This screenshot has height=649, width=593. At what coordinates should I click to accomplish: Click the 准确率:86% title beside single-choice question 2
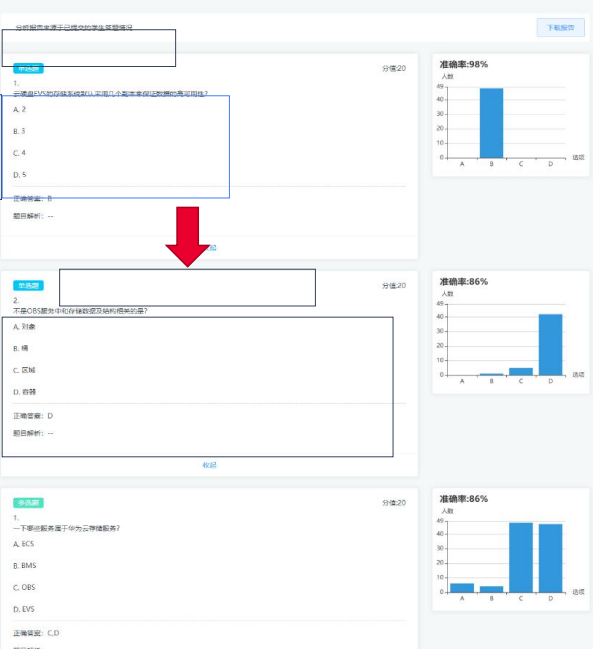point(463,281)
